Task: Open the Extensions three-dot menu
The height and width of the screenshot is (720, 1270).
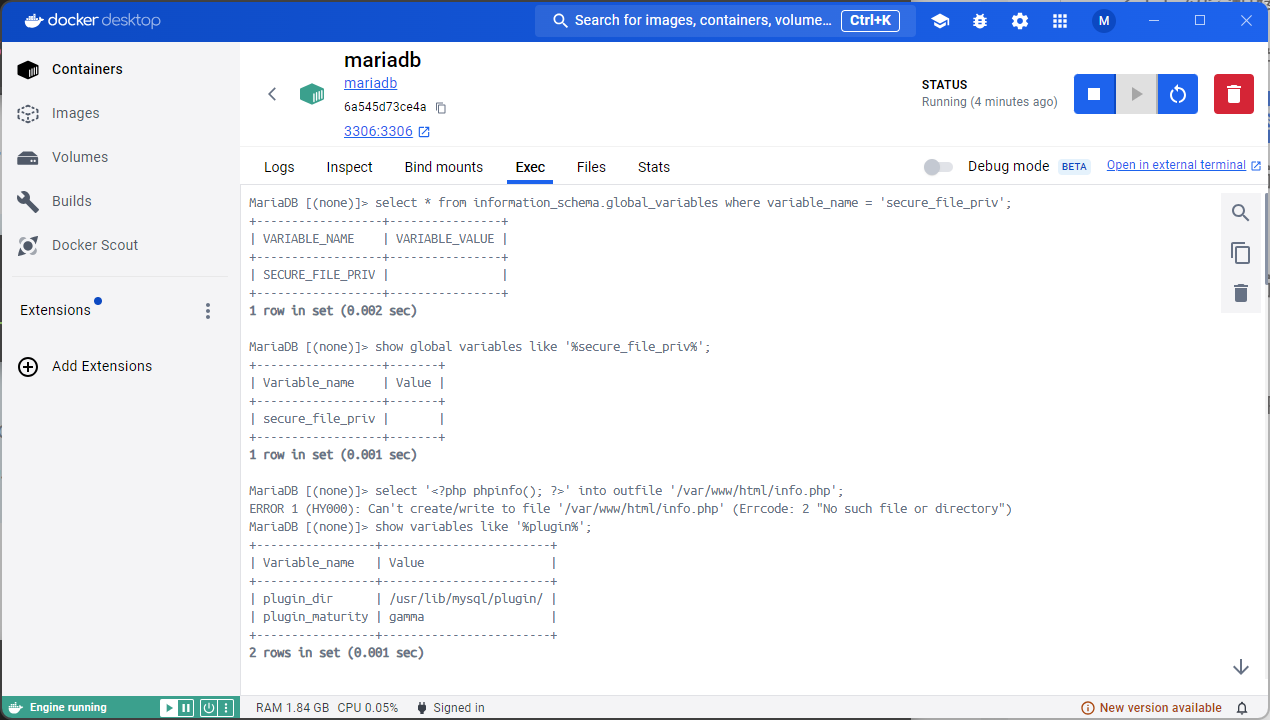Action: tap(208, 311)
